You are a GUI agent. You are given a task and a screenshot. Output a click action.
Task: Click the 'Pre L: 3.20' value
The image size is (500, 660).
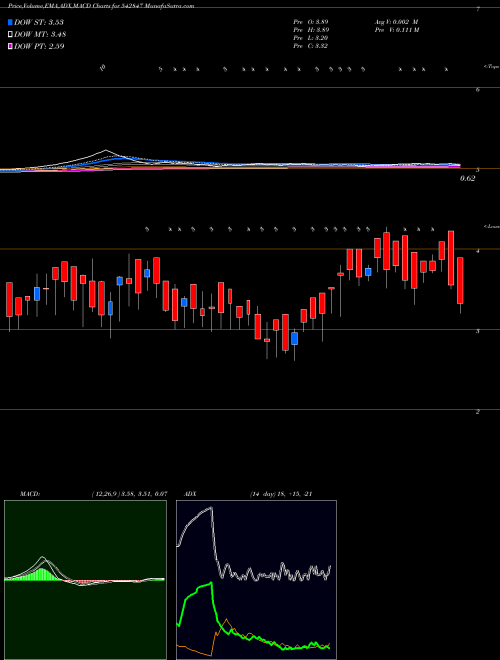pyautogui.click(x=311, y=38)
